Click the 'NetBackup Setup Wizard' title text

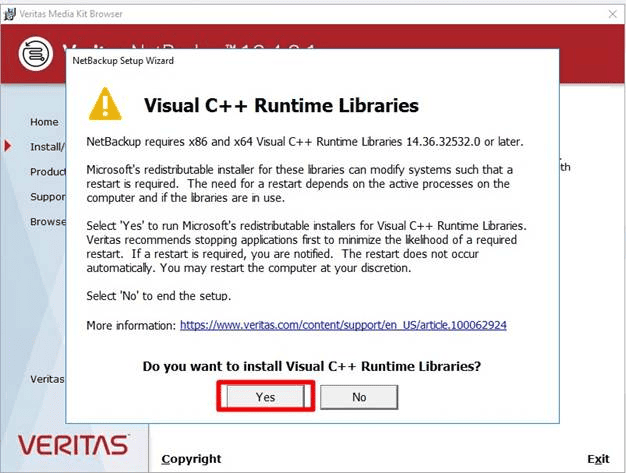pyautogui.click(x=123, y=61)
